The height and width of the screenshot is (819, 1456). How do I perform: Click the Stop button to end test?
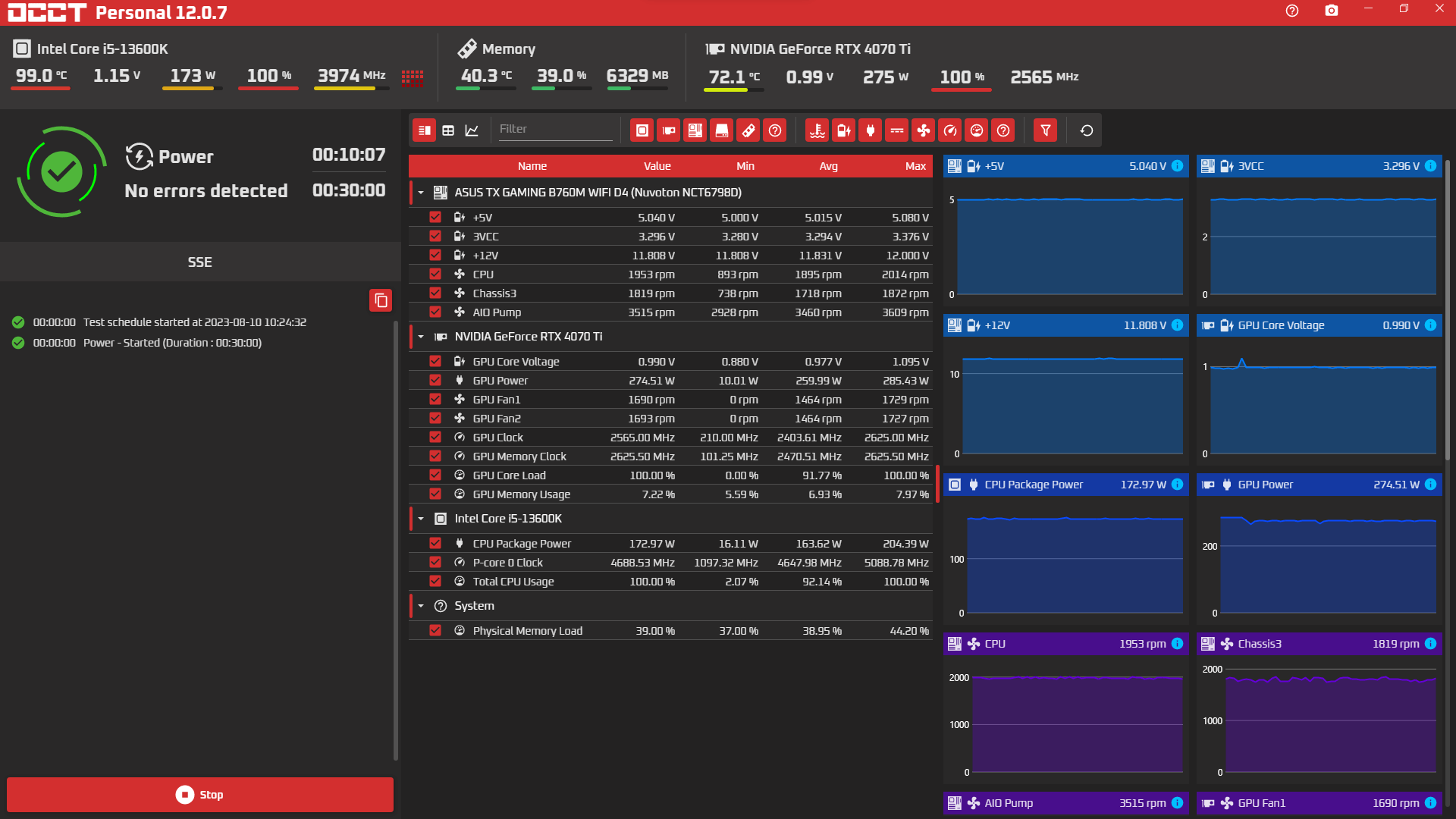pyautogui.click(x=200, y=794)
